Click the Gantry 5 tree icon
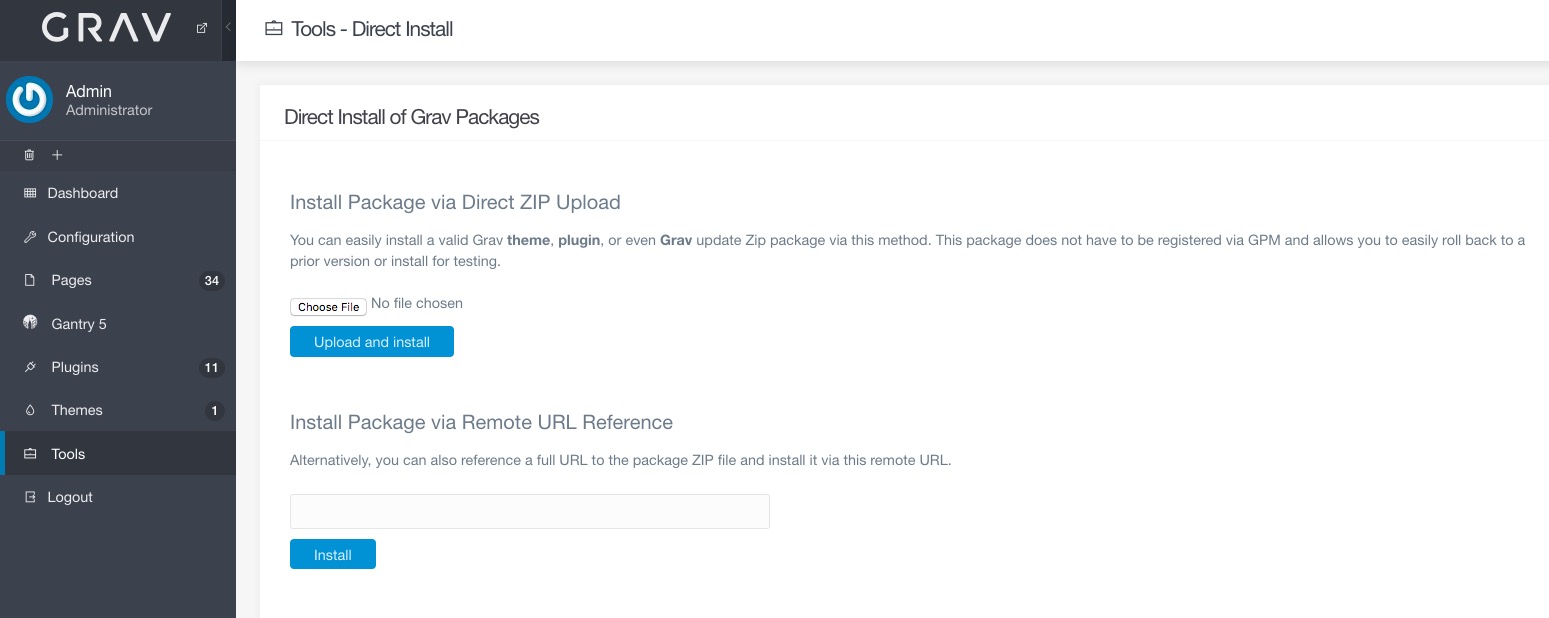 pos(30,323)
